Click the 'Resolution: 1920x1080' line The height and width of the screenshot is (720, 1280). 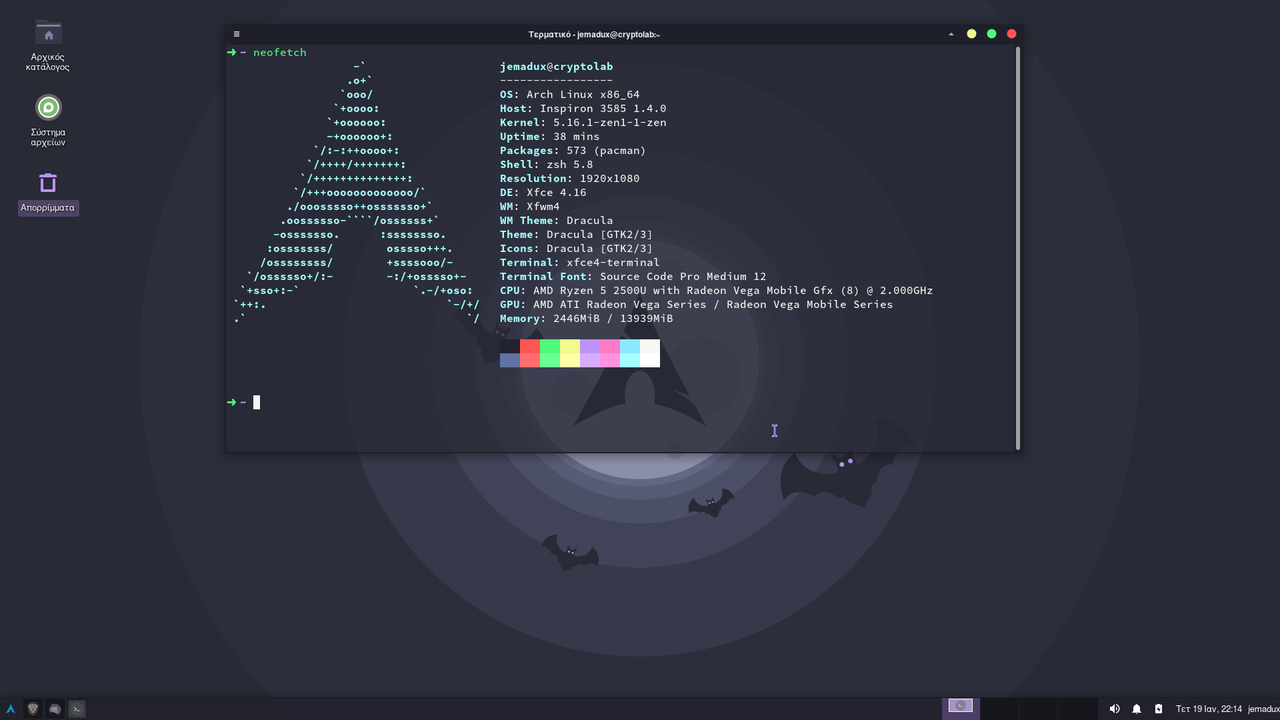(570, 178)
